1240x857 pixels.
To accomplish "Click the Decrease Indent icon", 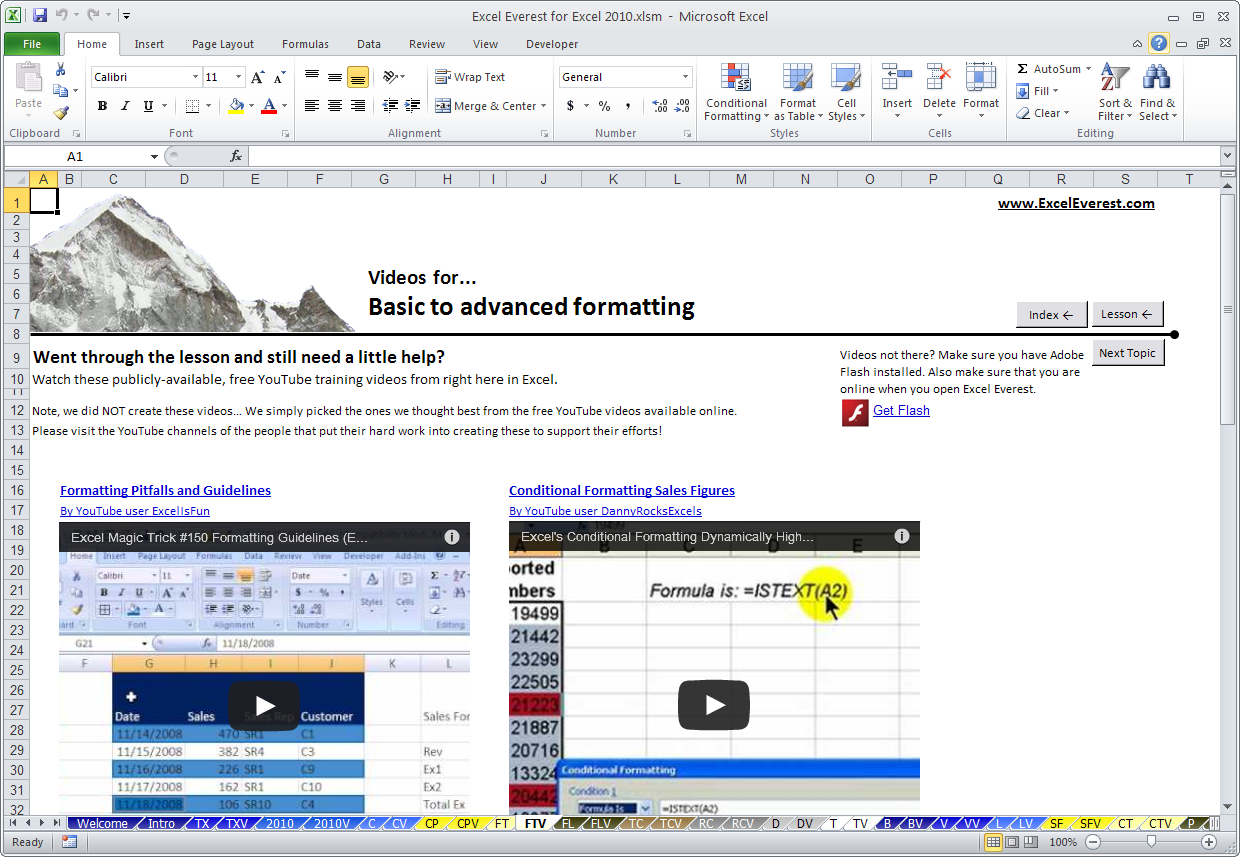I will pos(389,105).
